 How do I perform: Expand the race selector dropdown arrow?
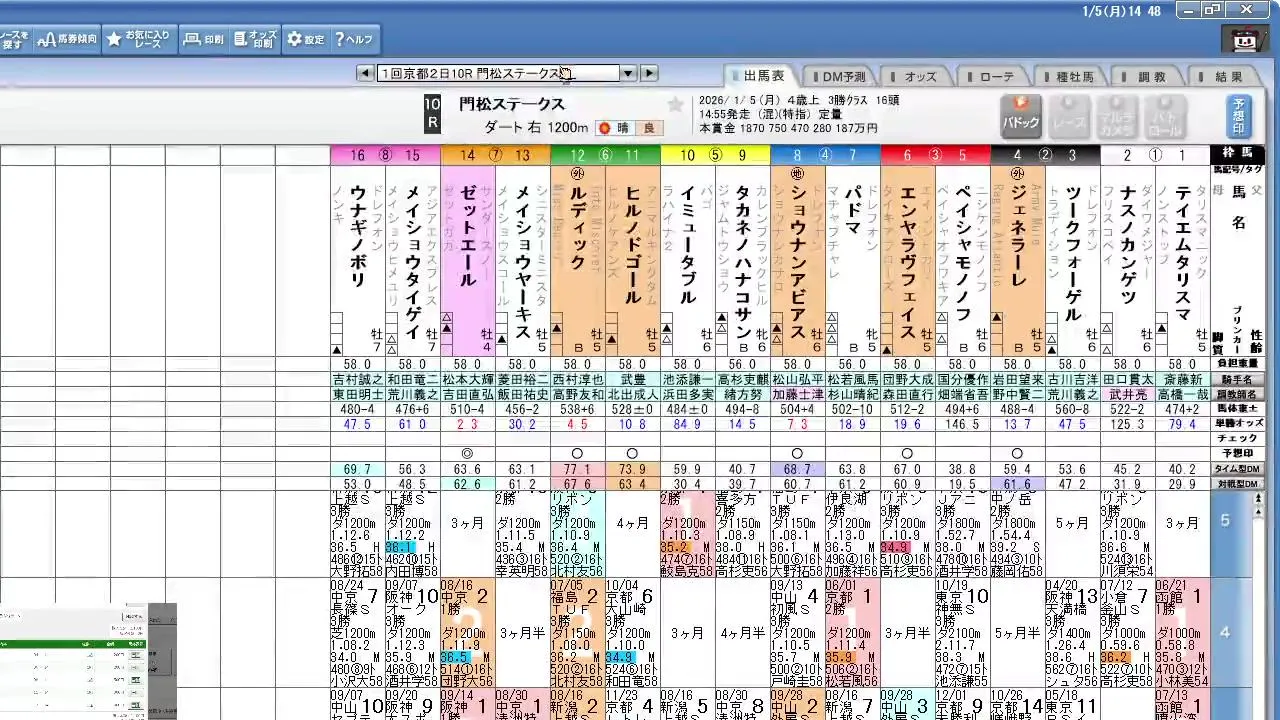pyautogui.click(x=628, y=73)
